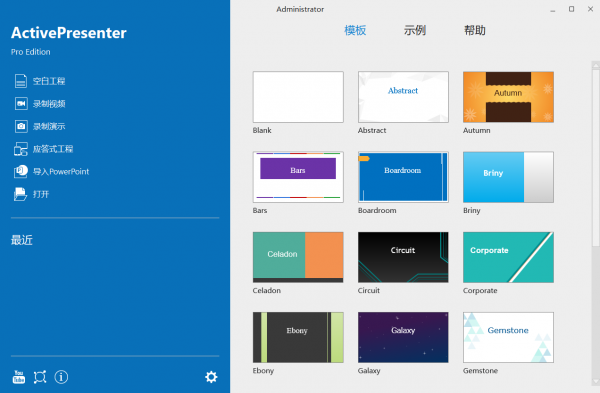600x393 pixels.
Task: Switch to the 帮助 help tab
Action: [475, 30]
